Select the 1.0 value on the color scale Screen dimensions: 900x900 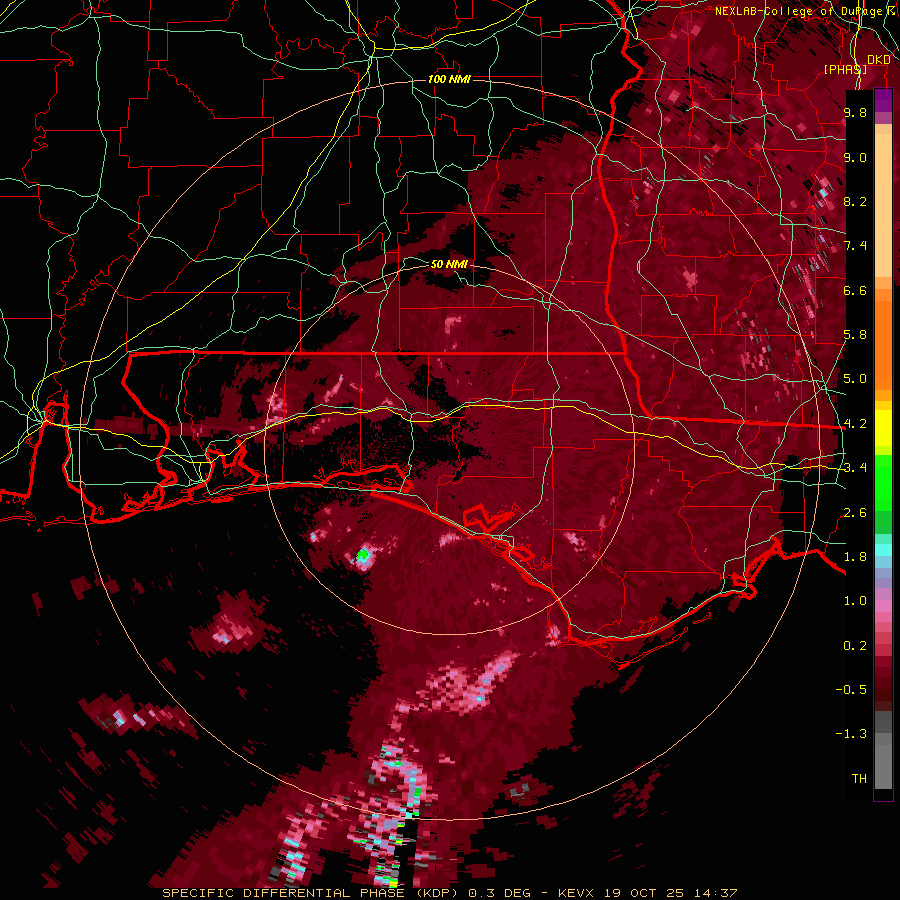[x=855, y=601]
